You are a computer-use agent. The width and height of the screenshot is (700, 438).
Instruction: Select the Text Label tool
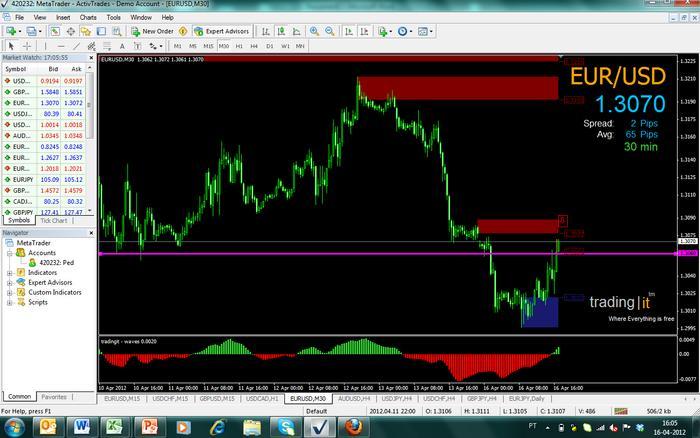pos(137,46)
